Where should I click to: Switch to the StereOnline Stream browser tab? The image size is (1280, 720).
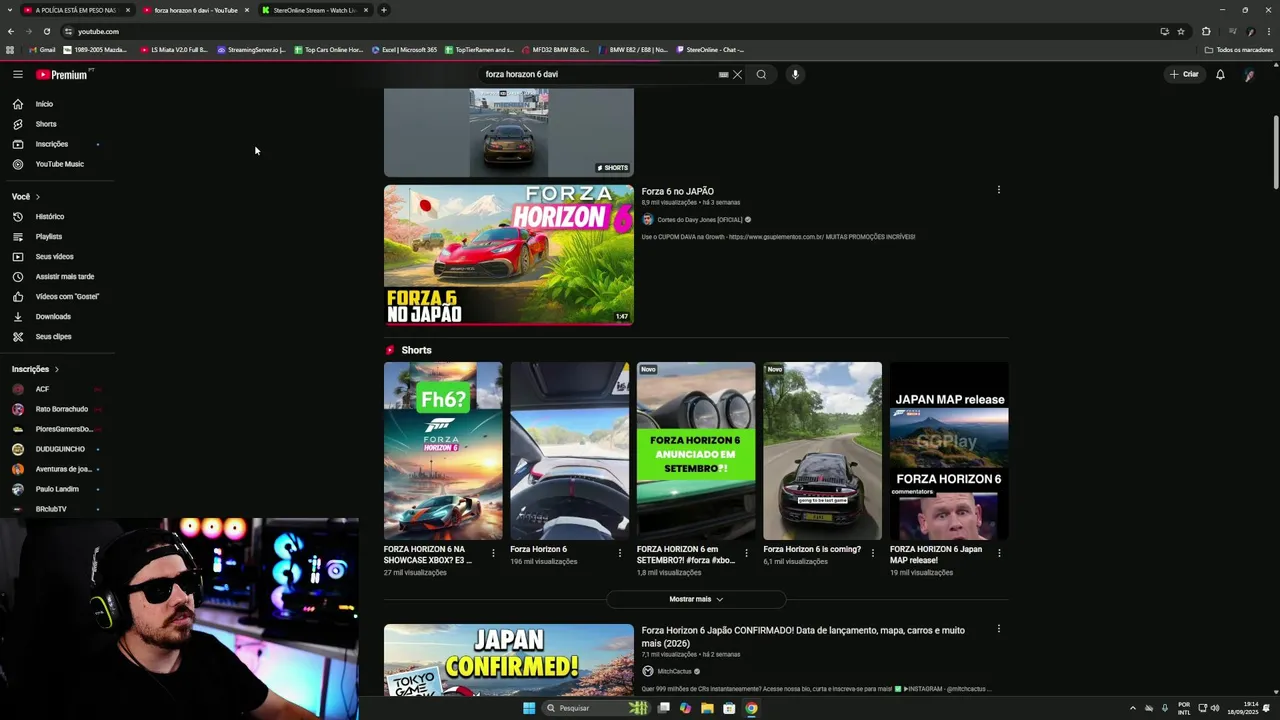[313, 10]
